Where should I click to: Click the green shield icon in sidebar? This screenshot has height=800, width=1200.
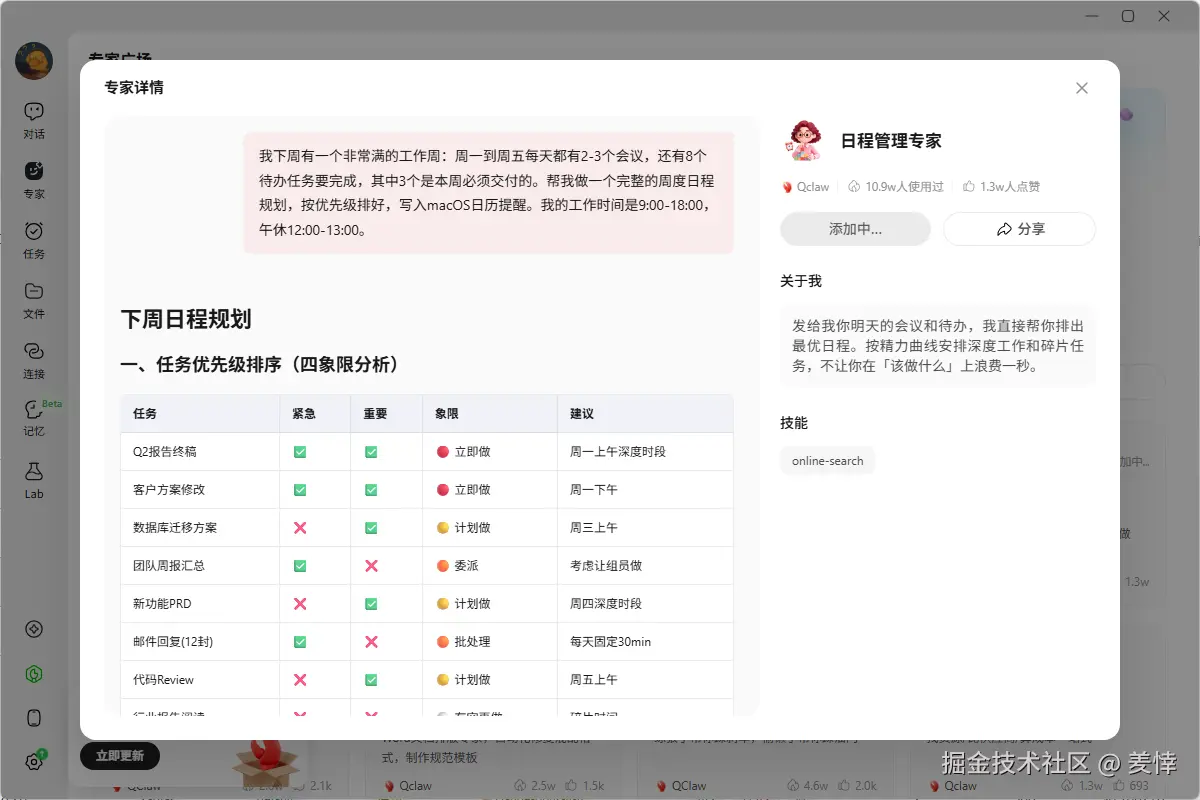click(x=34, y=674)
